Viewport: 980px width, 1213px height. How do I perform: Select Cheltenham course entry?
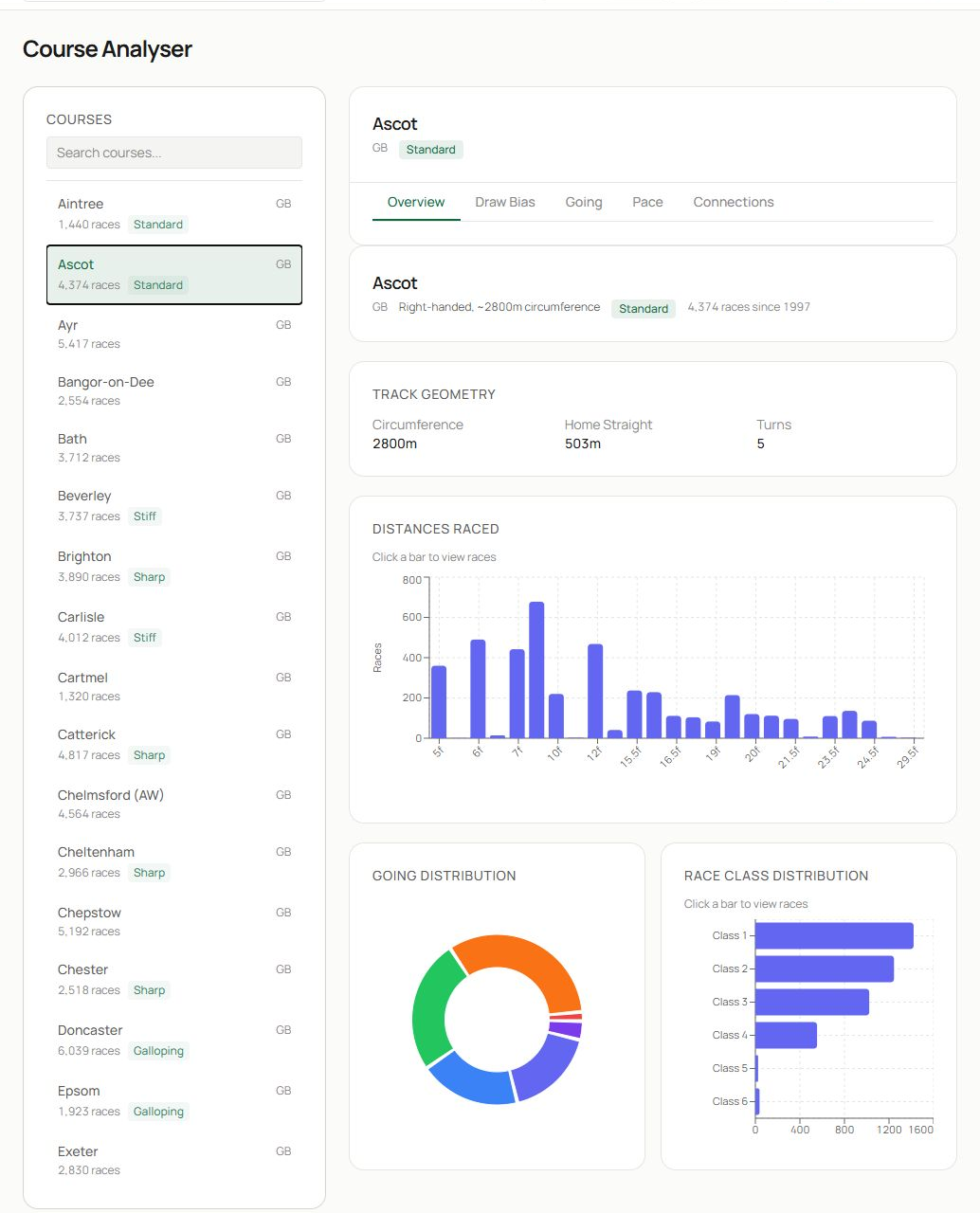pos(174,862)
